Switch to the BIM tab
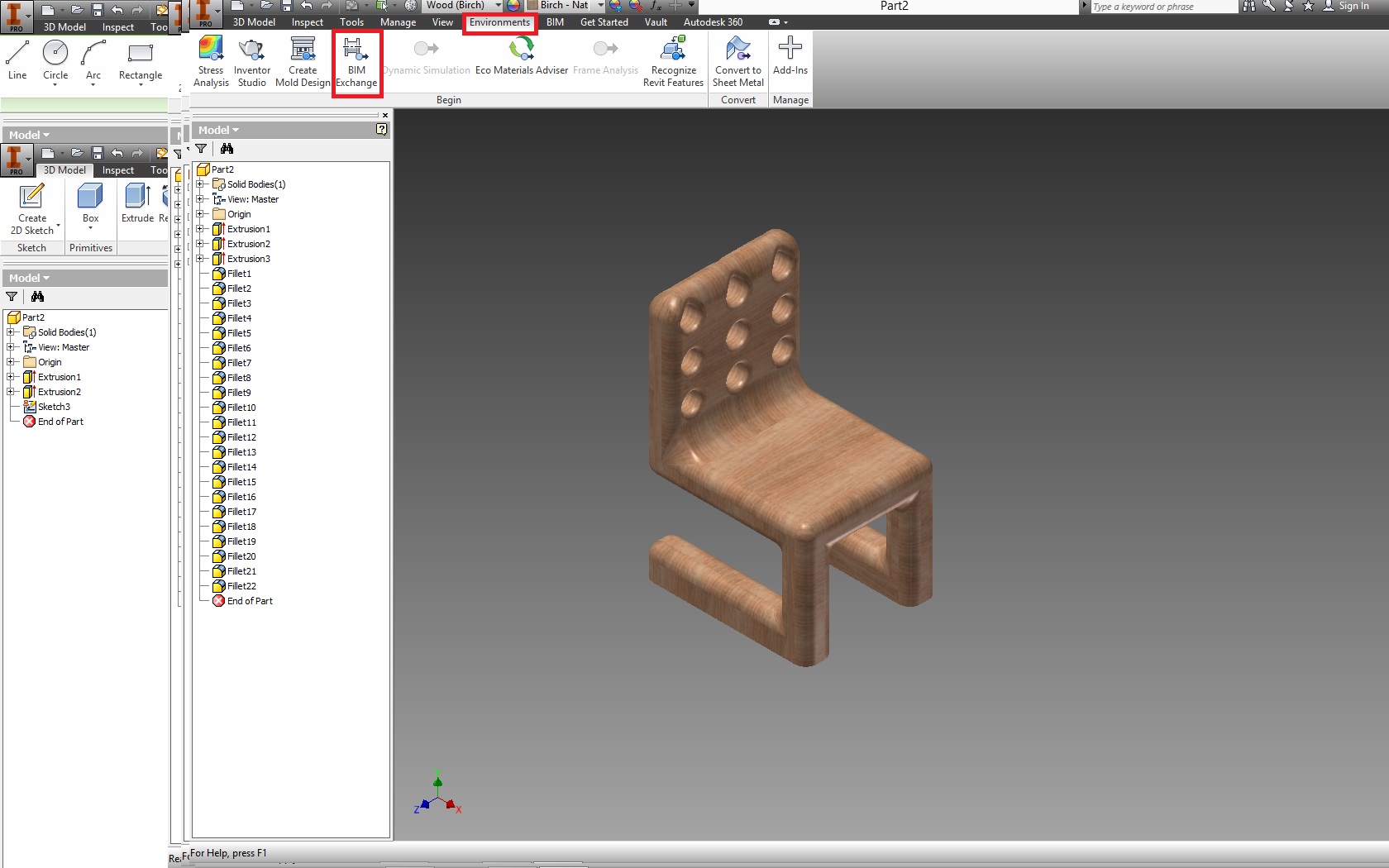This screenshot has height=868, width=1389. 555,22
